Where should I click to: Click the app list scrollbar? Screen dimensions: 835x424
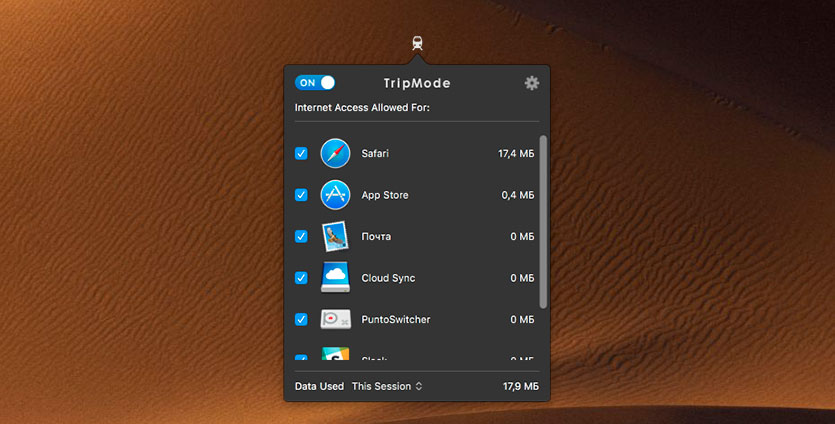(x=543, y=222)
